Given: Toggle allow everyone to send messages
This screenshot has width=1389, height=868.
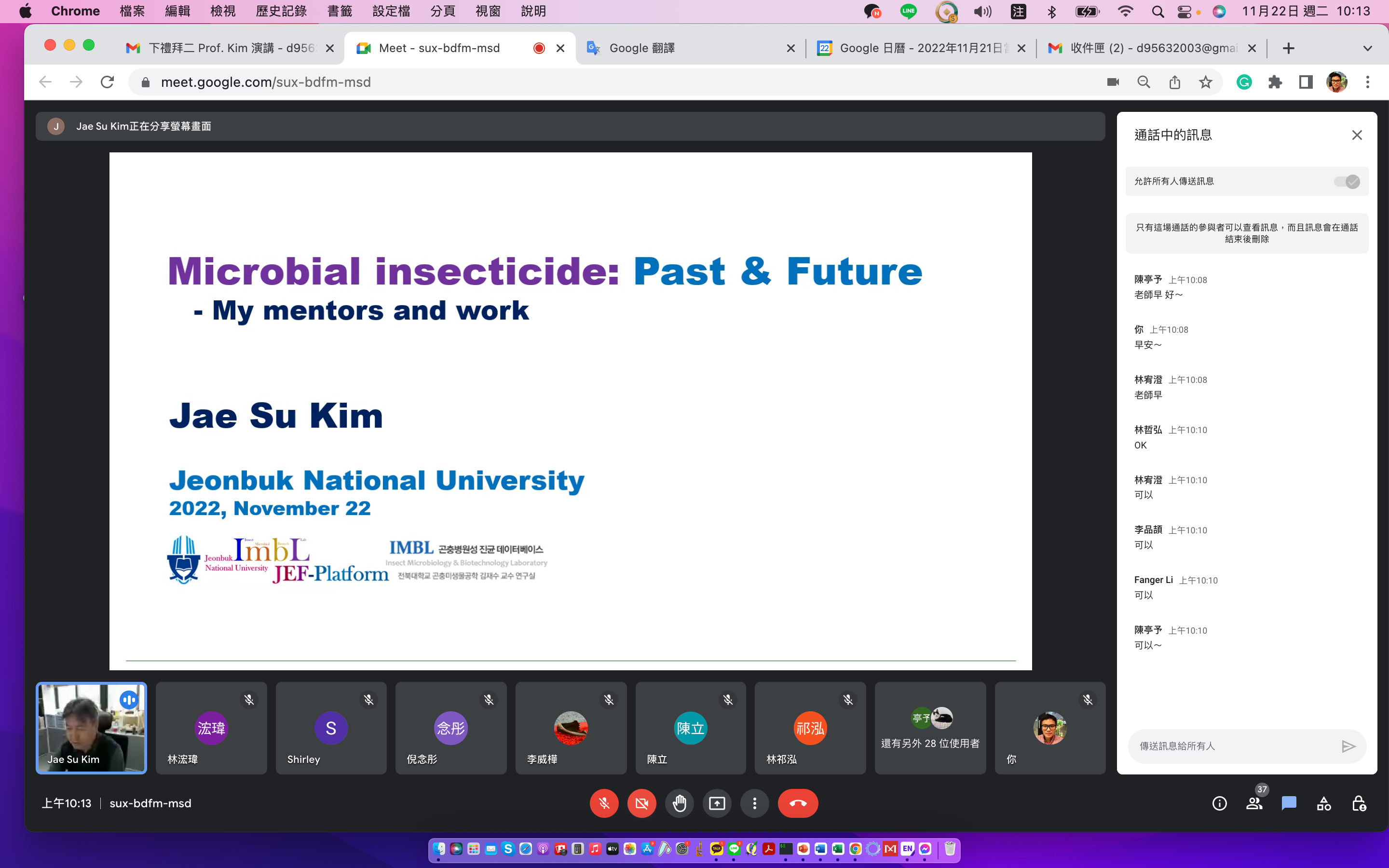Looking at the screenshot, I should click(1347, 181).
